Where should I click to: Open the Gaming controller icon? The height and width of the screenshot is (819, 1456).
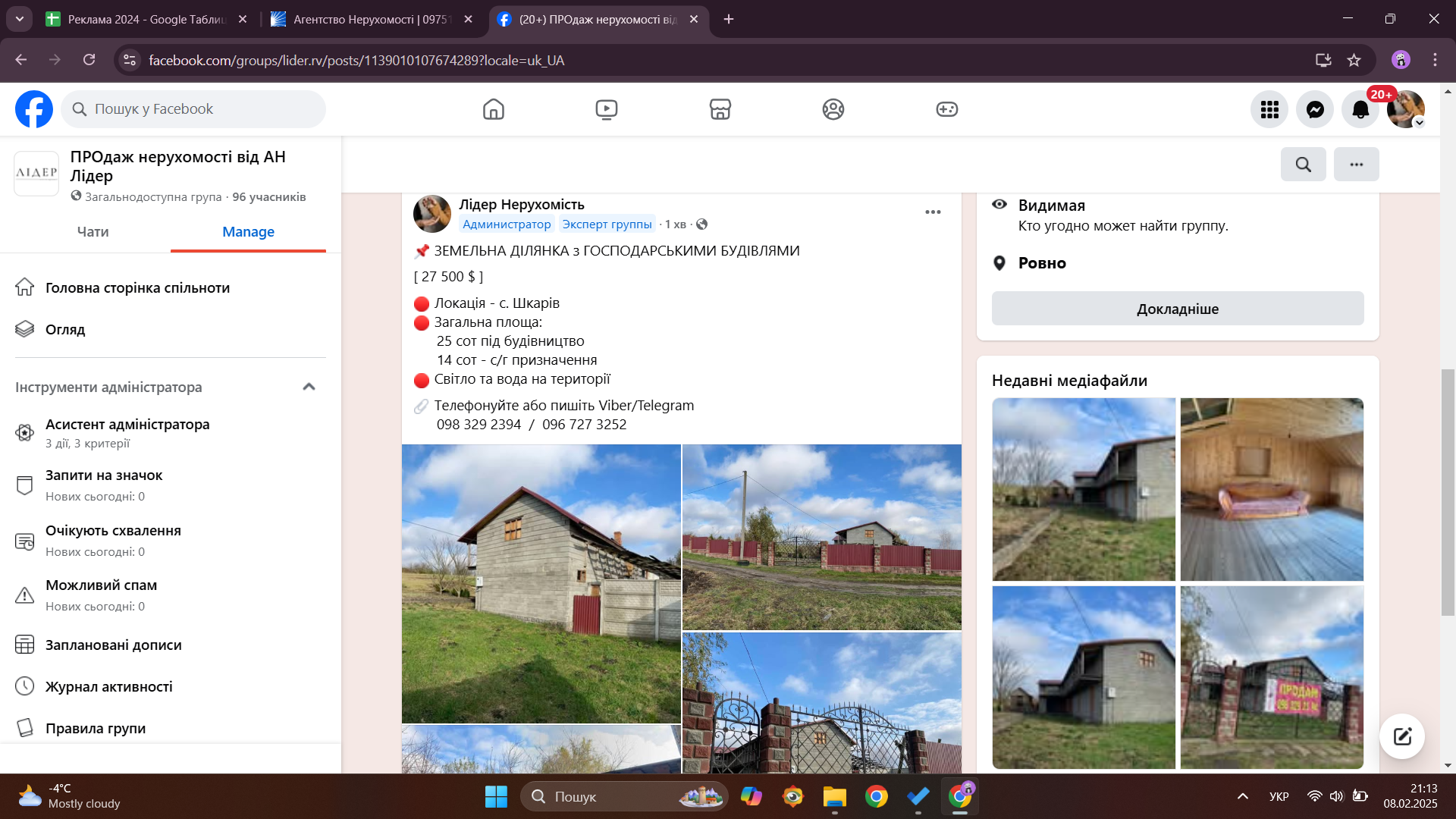[x=946, y=109]
